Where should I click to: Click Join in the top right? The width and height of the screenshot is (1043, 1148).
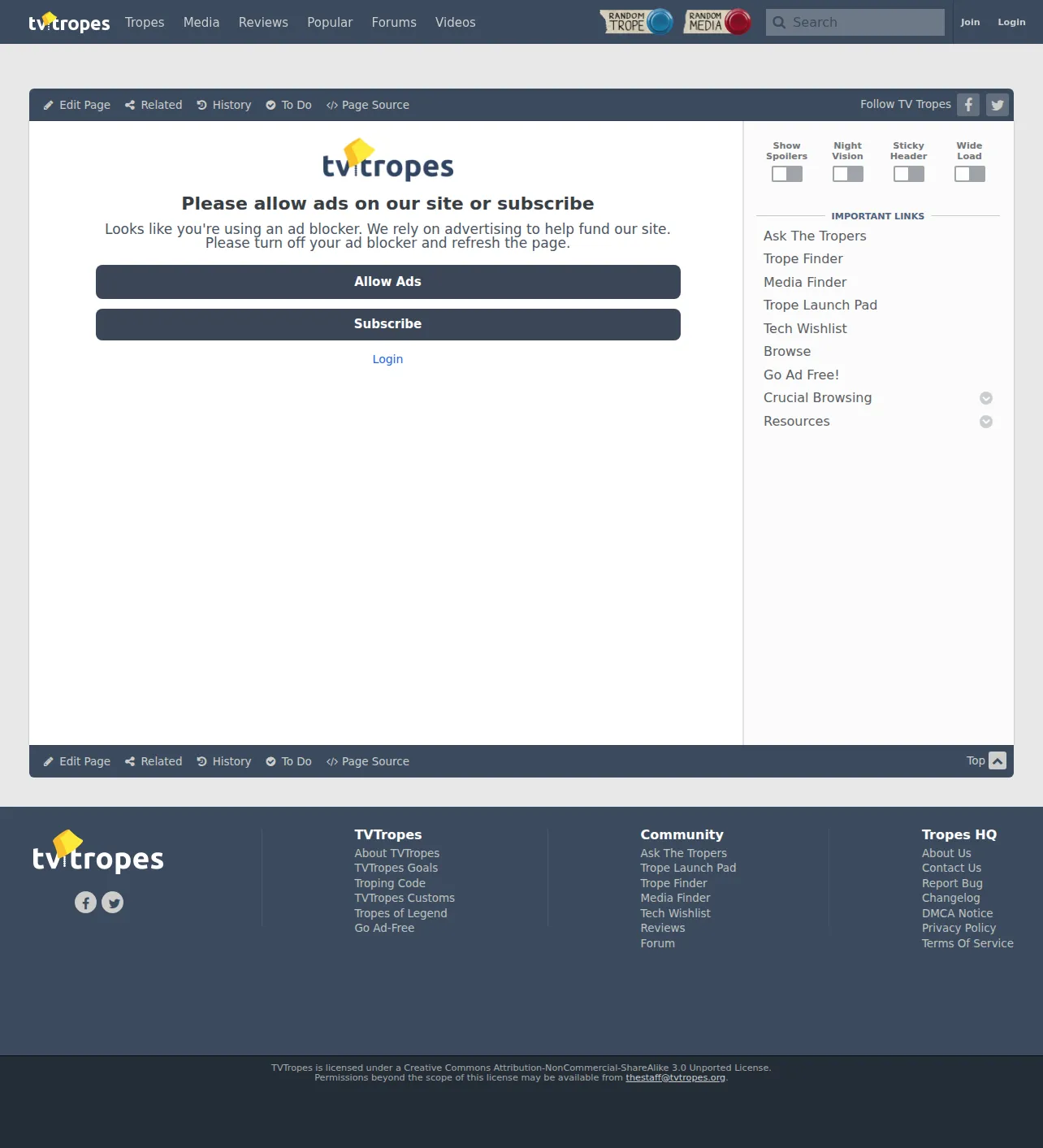coord(970,23)
